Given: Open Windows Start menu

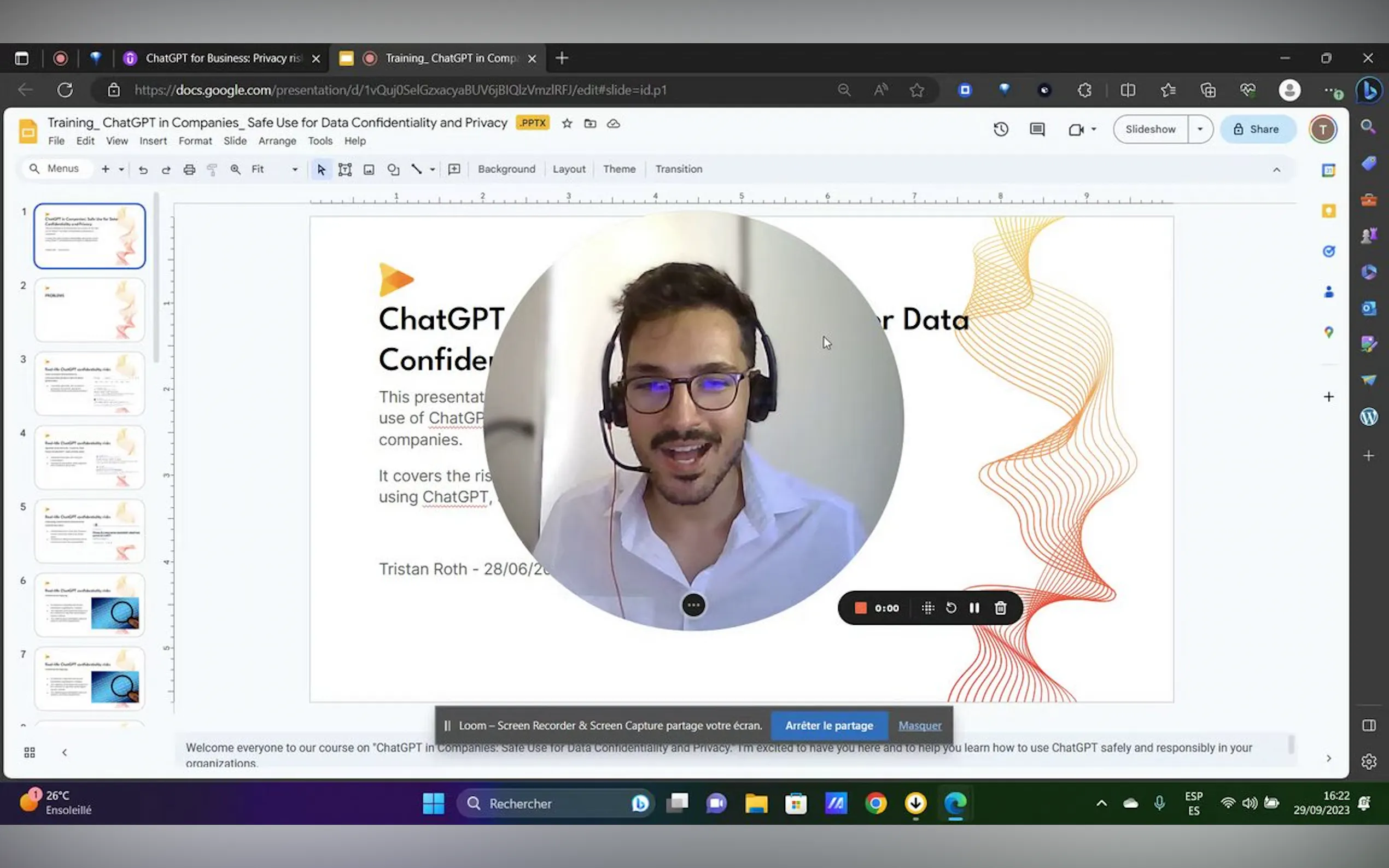Looking at the screenshot, I should tap(434, 803).
